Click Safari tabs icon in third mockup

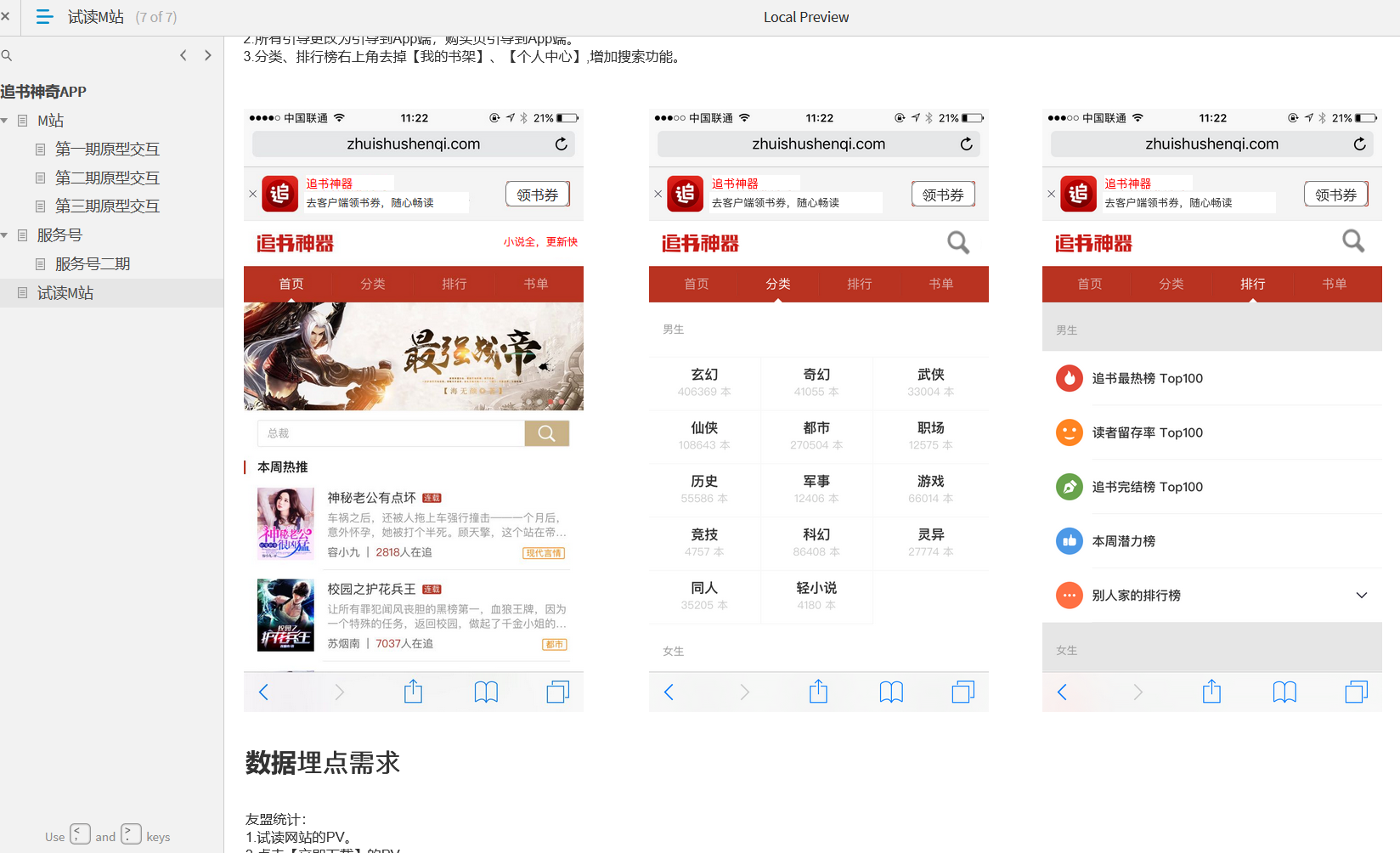[1357, 692]
